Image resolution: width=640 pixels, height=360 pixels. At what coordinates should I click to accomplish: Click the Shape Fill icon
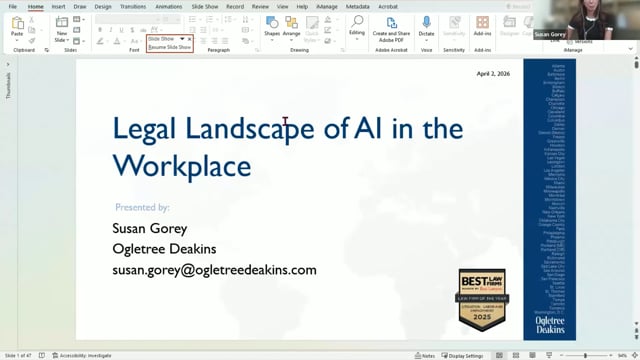click(328, 20)
